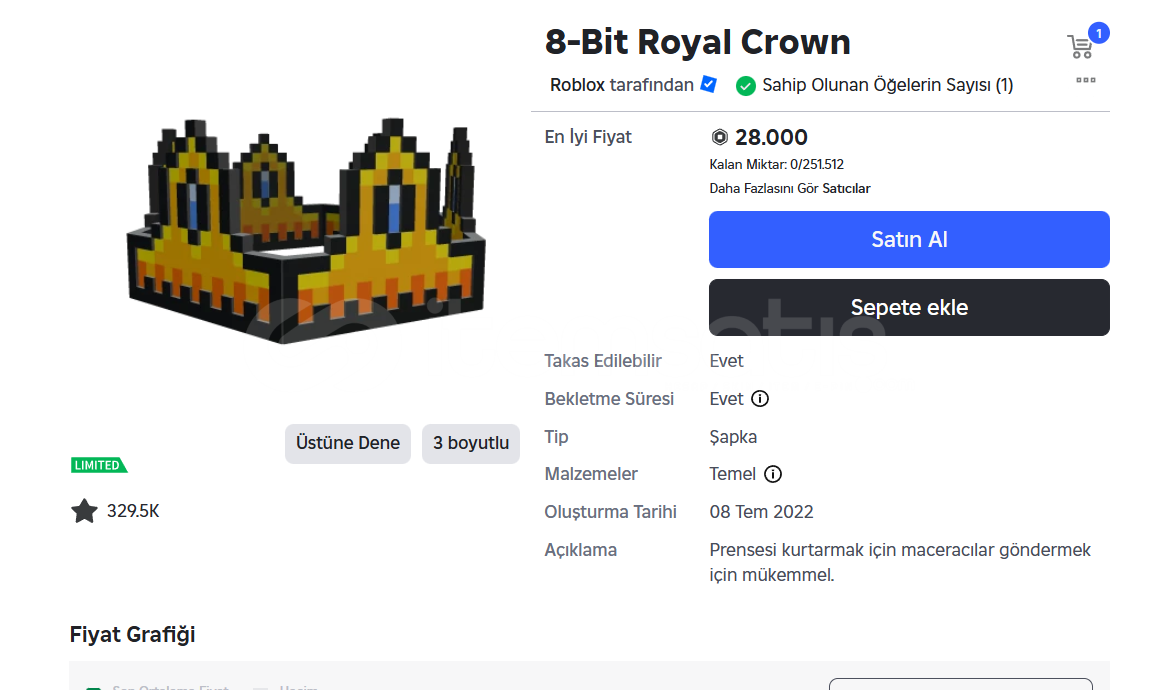Image resolution: width=1157 pixels, height=690 pixels.
Task: Click the blue verified badge next to Roblox
Action: pos(709,85)
